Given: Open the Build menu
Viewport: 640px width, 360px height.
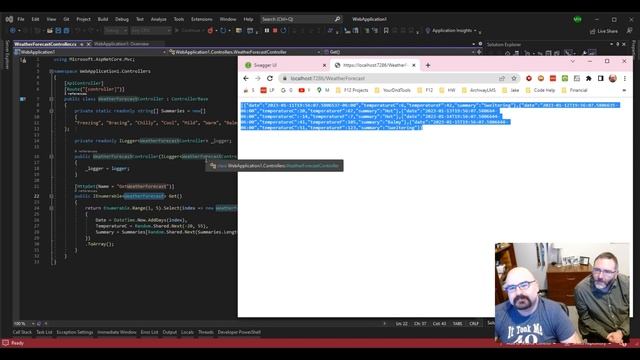Looking at the screenshot, I should [x=103, y=19].
